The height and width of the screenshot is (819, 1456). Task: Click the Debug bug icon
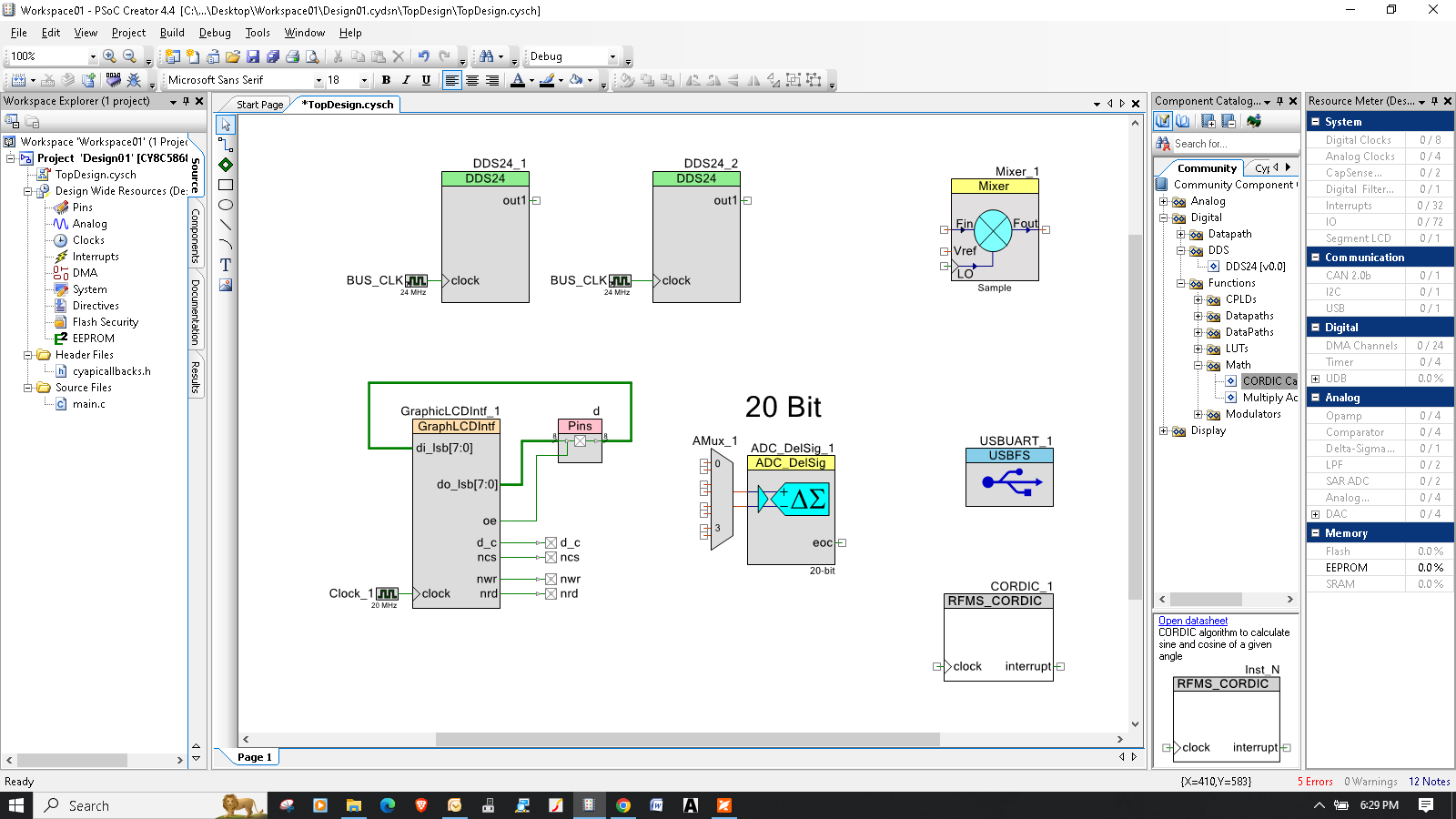click(134, 80)
